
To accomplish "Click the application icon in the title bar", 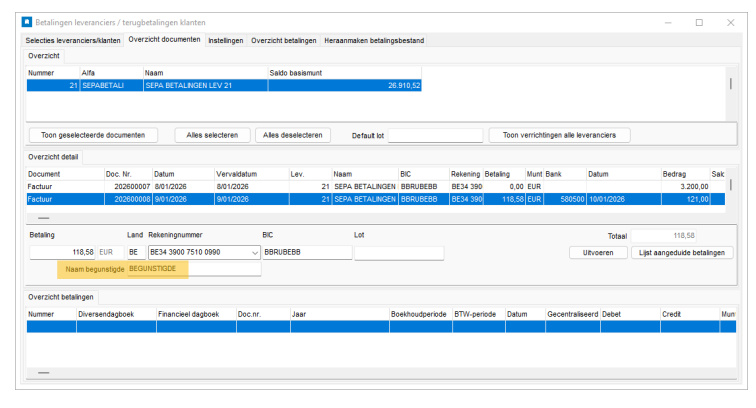I will (27, 22).
